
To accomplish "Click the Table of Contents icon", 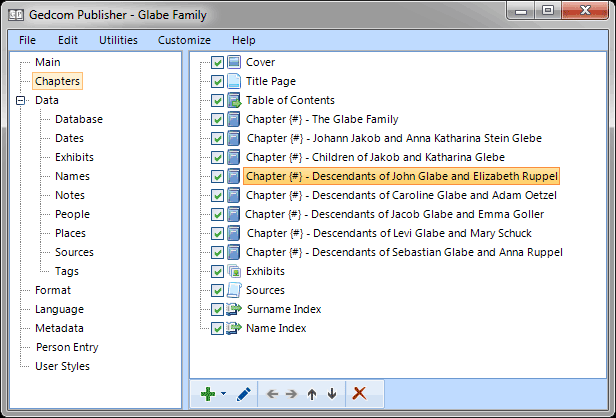I will tap(234, 100).
